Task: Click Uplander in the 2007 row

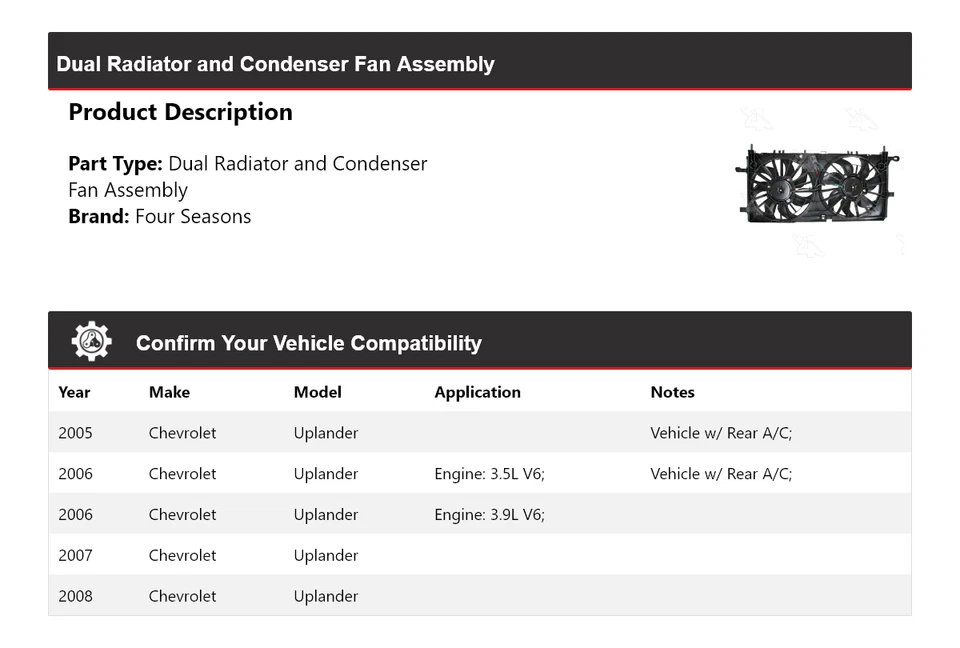Action: click(x=325, y=555)
